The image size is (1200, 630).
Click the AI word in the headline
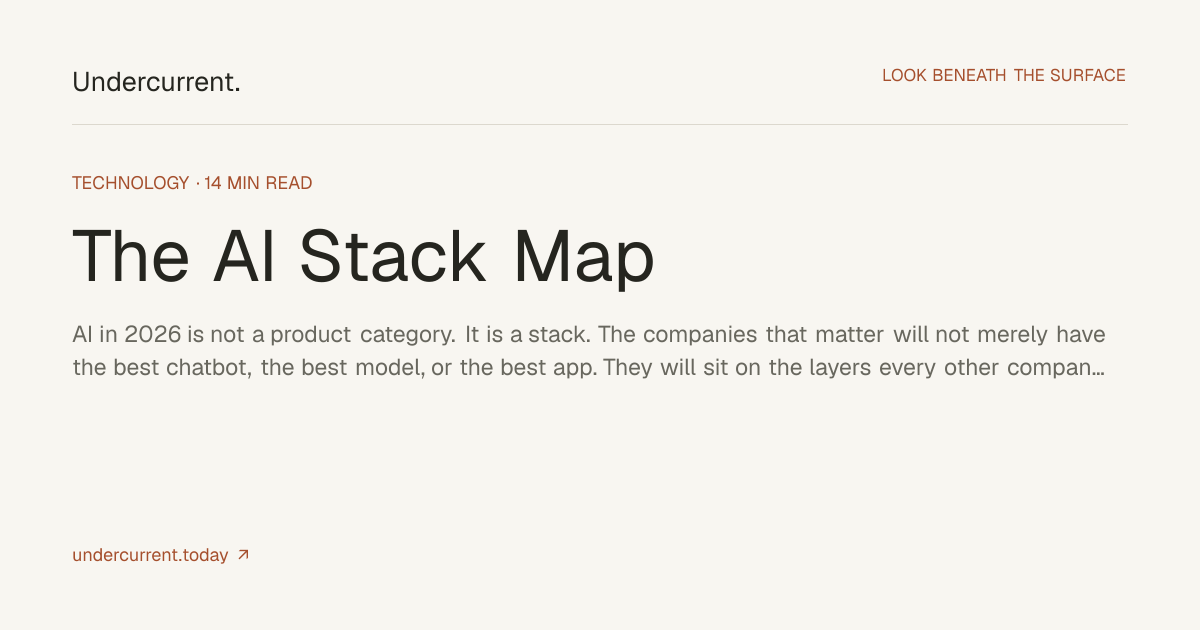242,256
